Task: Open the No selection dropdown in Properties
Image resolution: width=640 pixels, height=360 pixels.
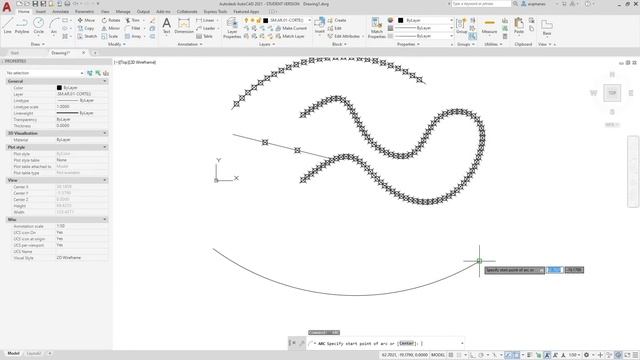Action: point(45,73)
